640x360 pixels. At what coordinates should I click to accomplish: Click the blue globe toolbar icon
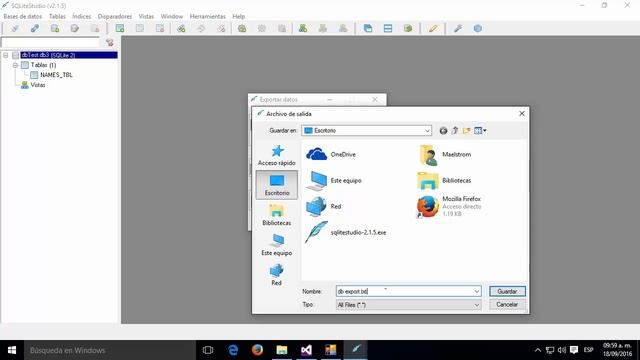point(478,29)
